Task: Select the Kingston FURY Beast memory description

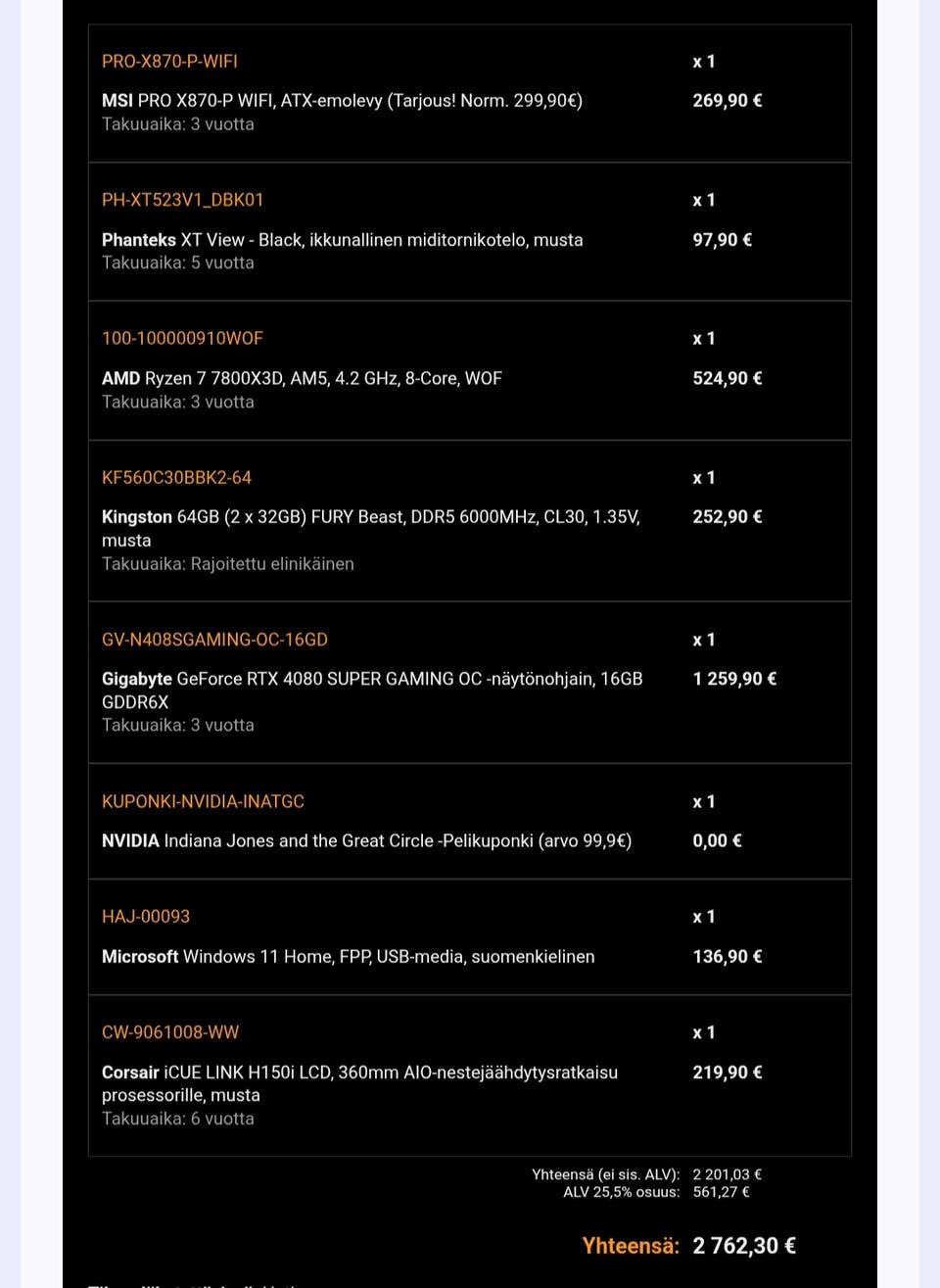Action: [370, 517]
